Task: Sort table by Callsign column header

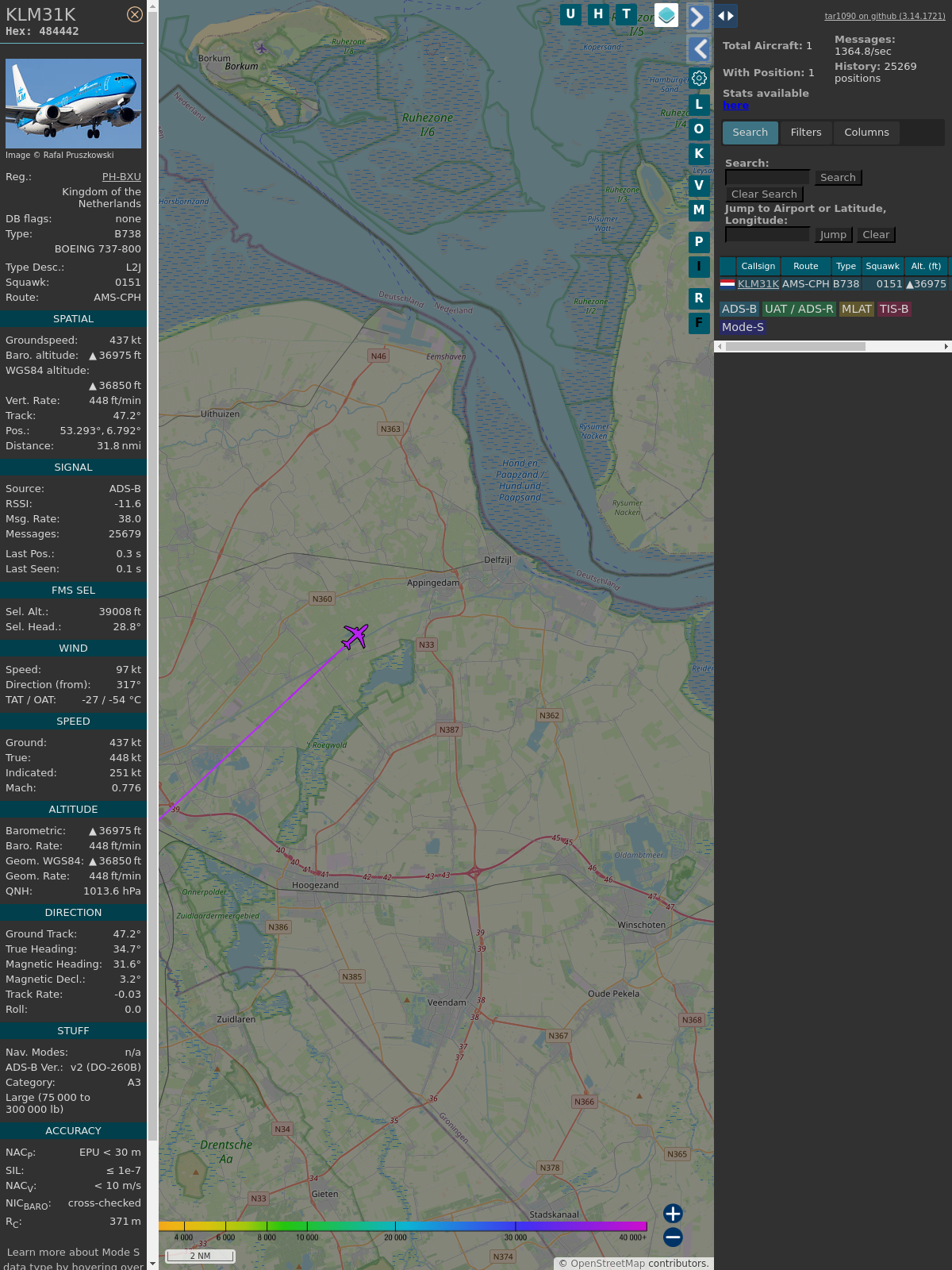Action: (758, 267)
